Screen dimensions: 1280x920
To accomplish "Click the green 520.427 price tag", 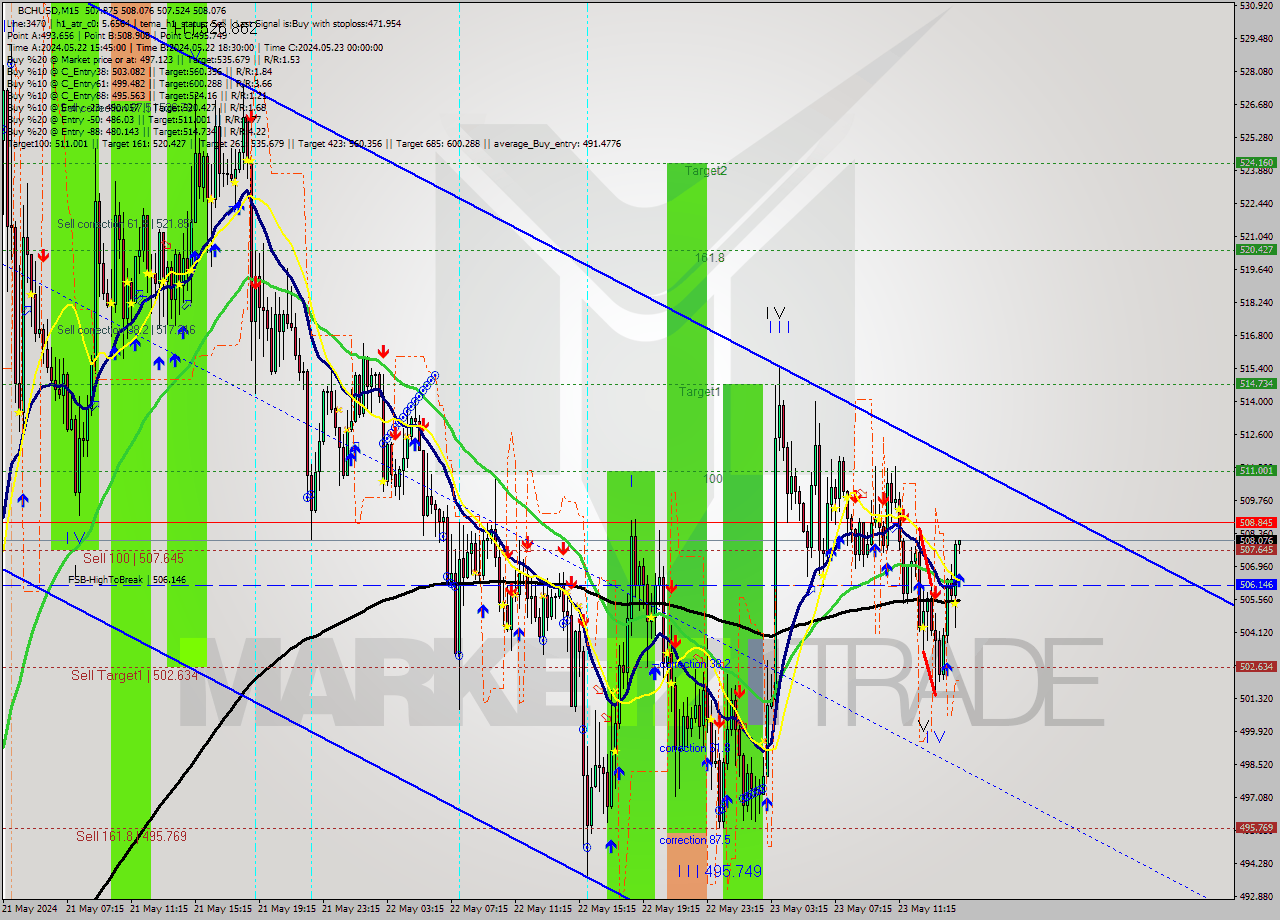I will click(x=1256, y=249).
